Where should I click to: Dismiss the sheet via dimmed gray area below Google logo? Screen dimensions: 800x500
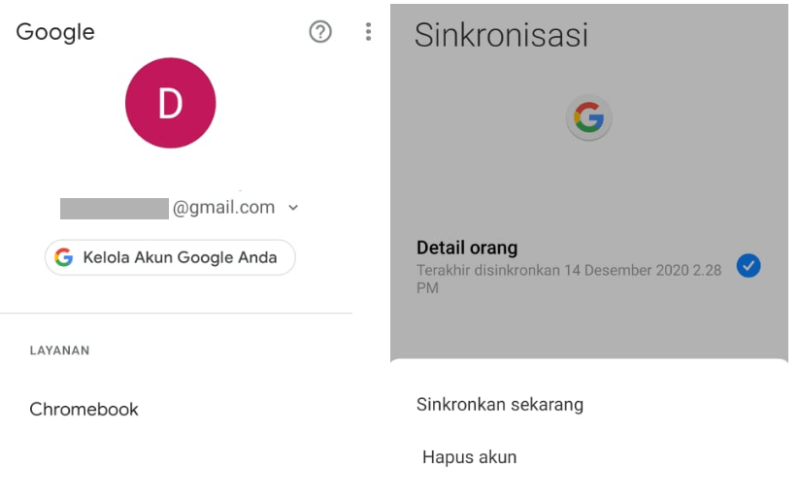pos(589,189)
